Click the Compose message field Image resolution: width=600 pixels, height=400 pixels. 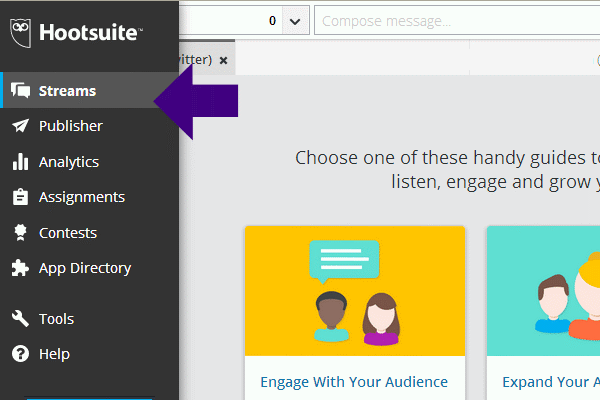(x=455, y=21)
